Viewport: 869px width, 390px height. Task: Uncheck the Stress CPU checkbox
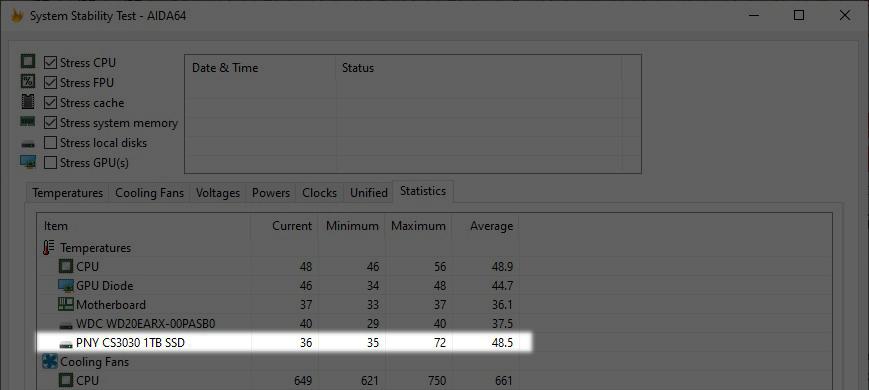click(x=50, y=63)
